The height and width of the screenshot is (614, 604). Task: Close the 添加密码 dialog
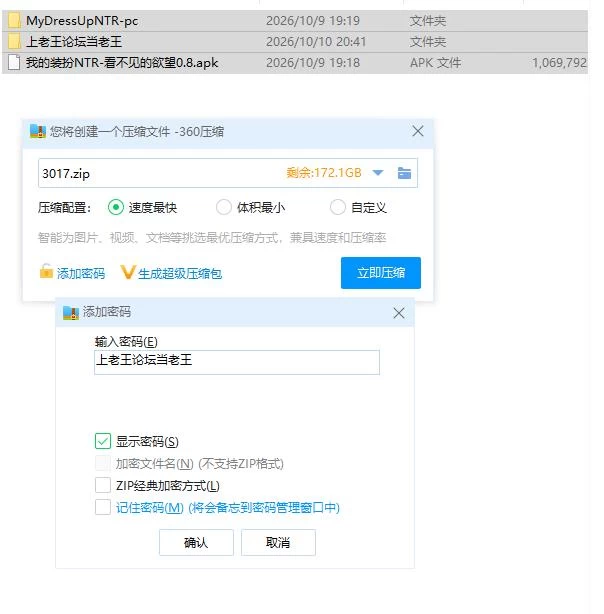[x=399, y=313]
